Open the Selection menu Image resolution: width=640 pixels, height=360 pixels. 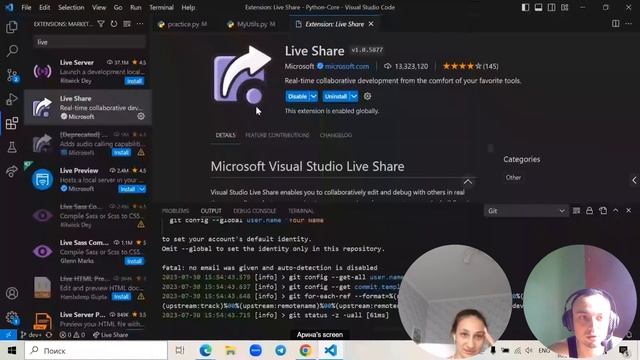(71, 7)
